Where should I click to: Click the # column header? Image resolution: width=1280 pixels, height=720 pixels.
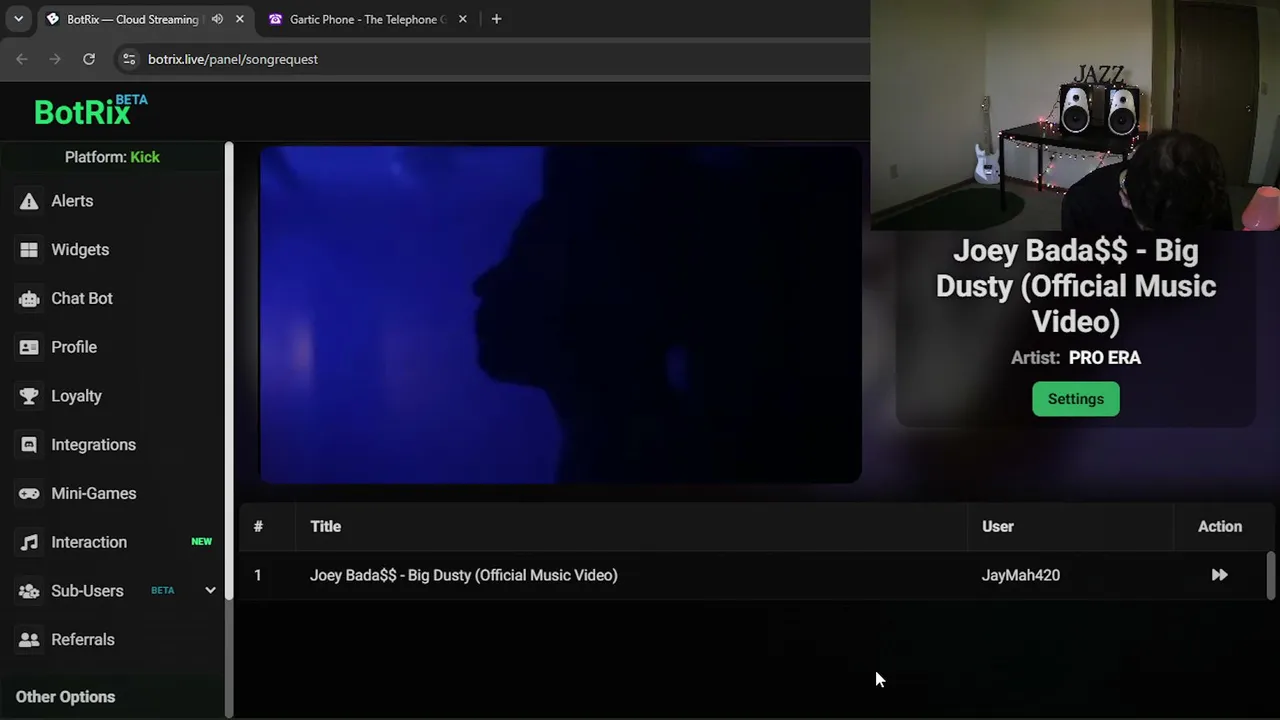[x=258, y=527]
